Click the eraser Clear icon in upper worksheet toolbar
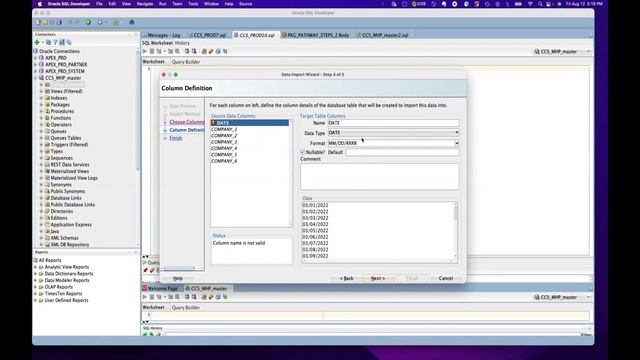This screenshot has height=360, width=640. [211, 51]
